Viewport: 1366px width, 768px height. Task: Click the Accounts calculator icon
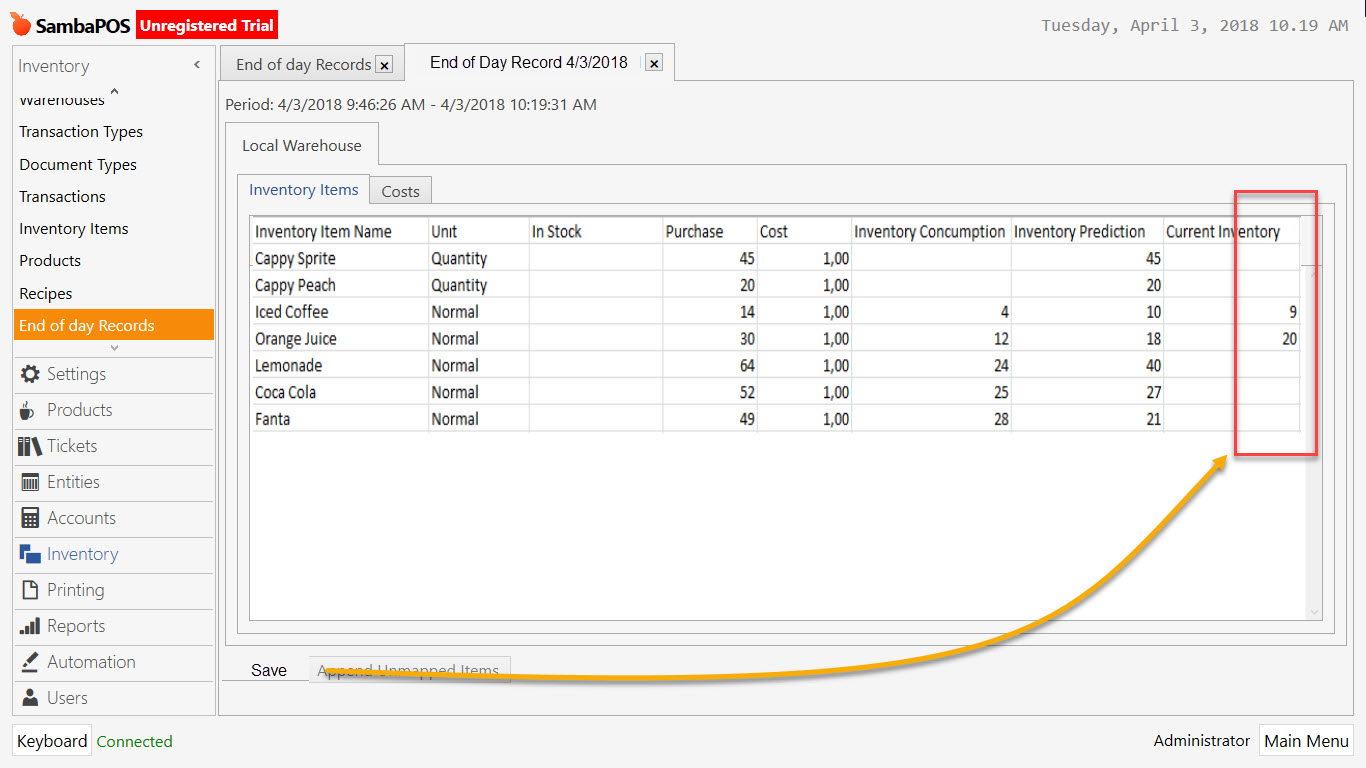click(x=30, y=518)
